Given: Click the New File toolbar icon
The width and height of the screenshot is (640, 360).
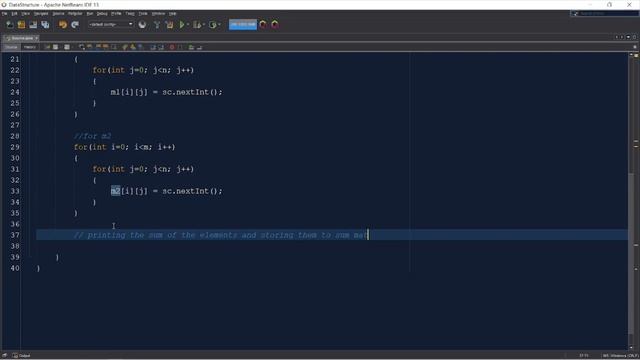Looking at the screenshot, I should pos(10,25).
